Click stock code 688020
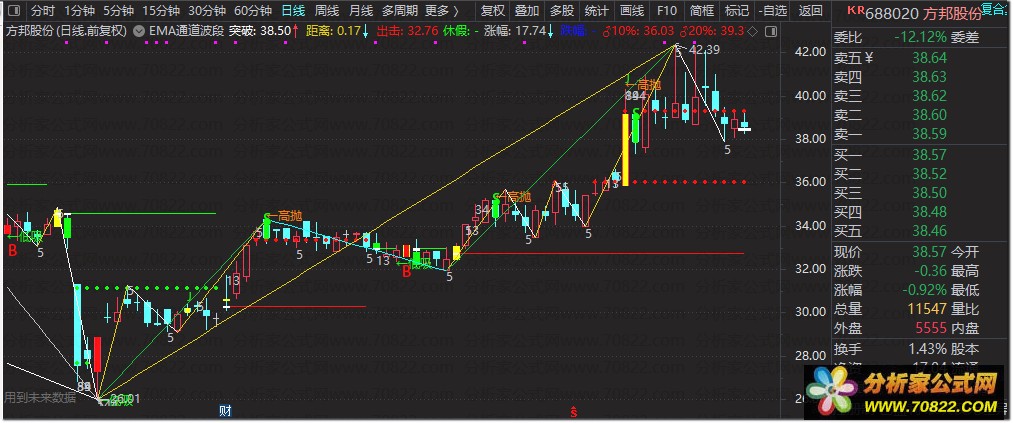The height and width of the screenshot is (423, 1014). click(892, 12)
